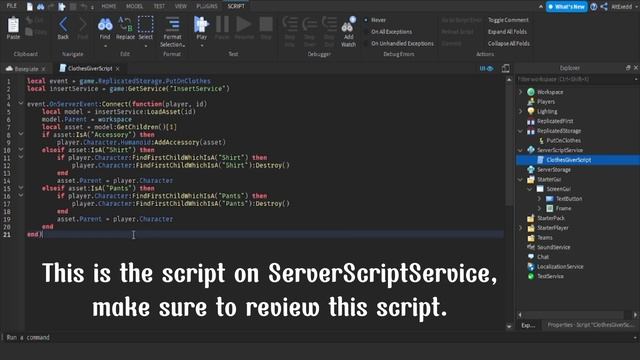Expand the TextButton tree node
Viewport: 640px width, 360px height.
point(539,199)
